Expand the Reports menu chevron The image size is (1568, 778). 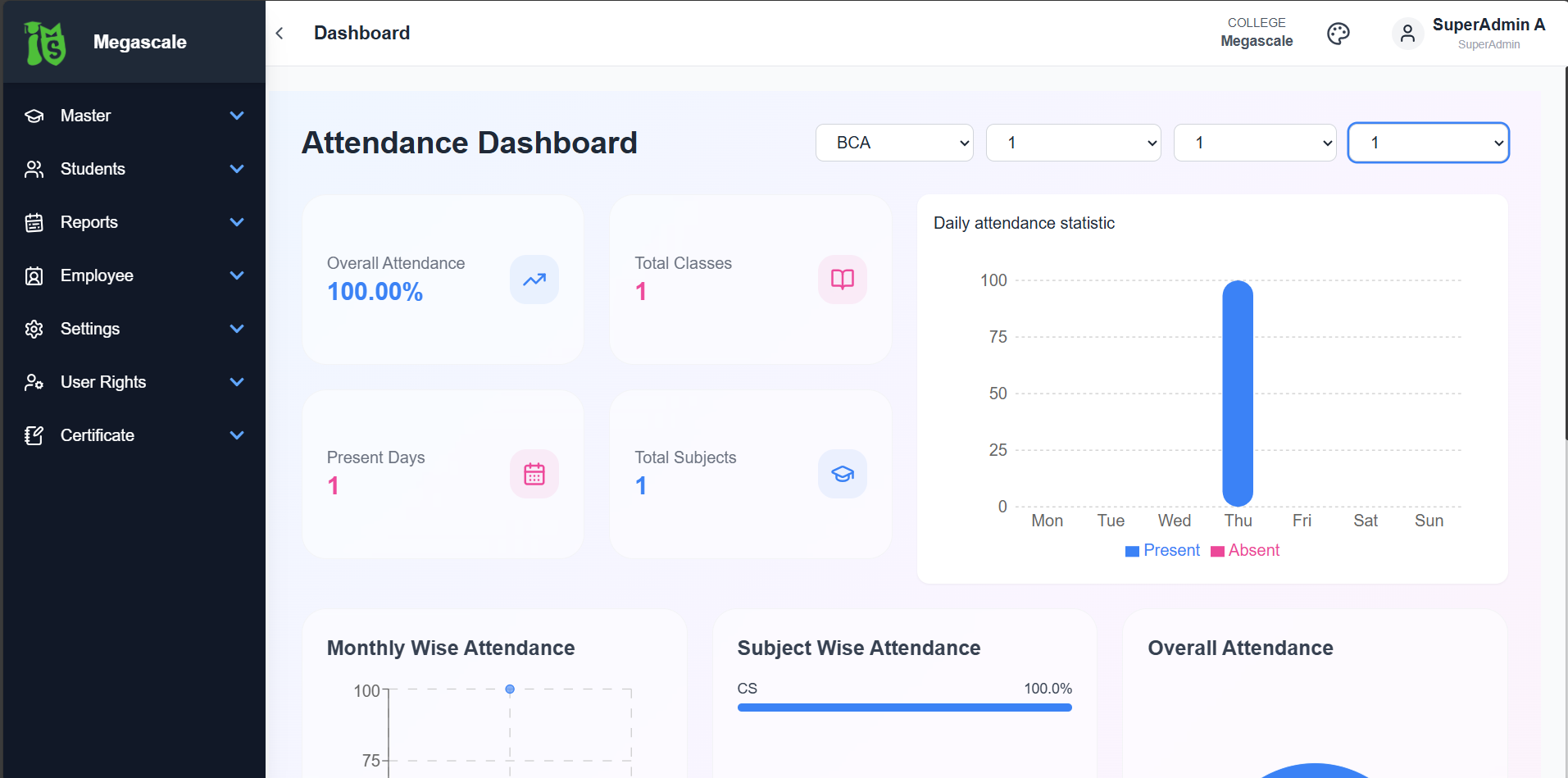[237, 222]
